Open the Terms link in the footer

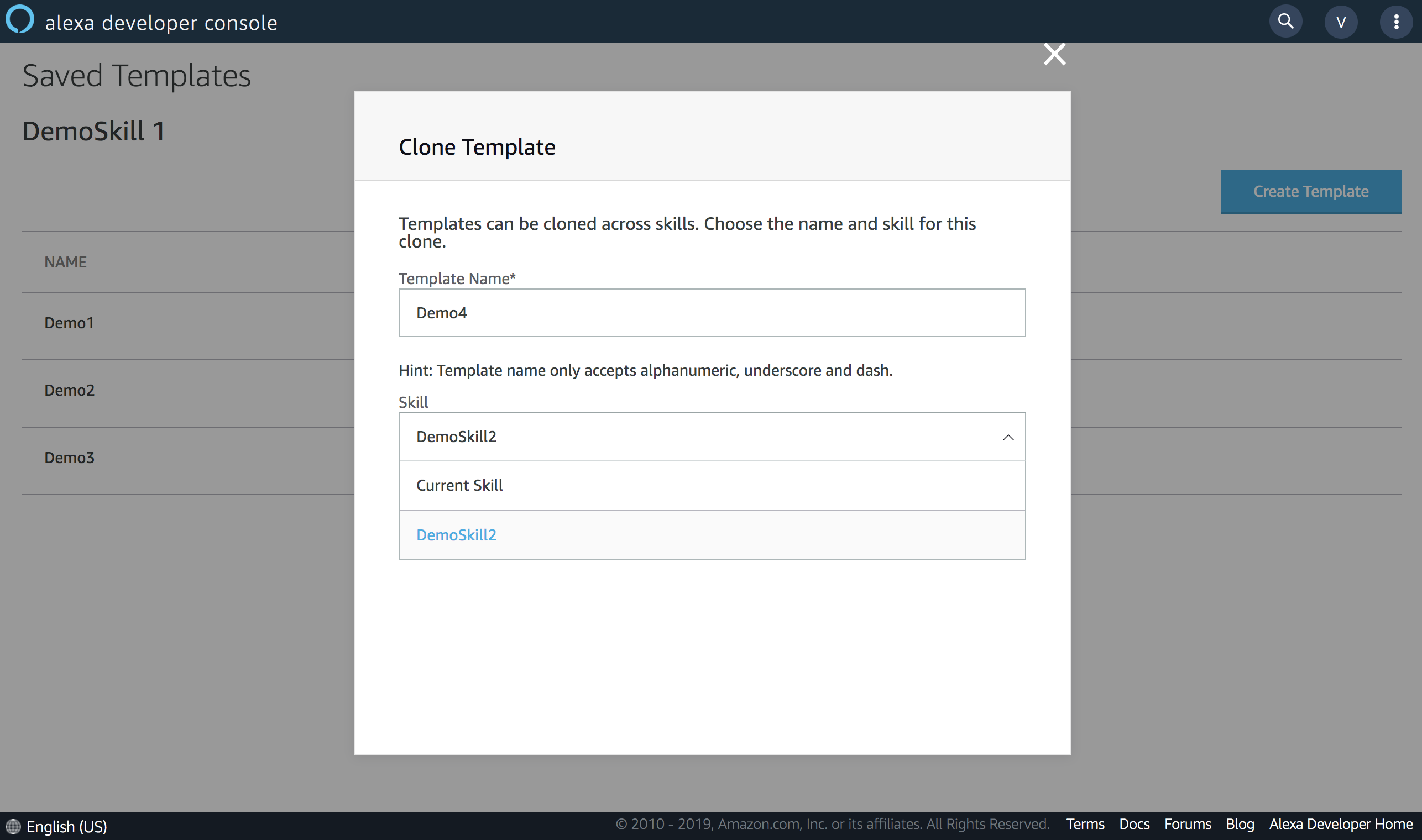coord(1085,824)
